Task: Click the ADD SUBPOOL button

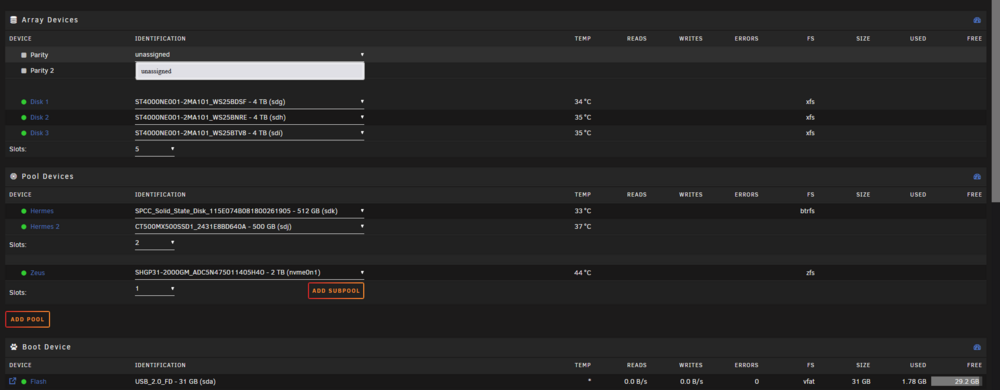Action: pyautogui.click(x=336, y=291)
